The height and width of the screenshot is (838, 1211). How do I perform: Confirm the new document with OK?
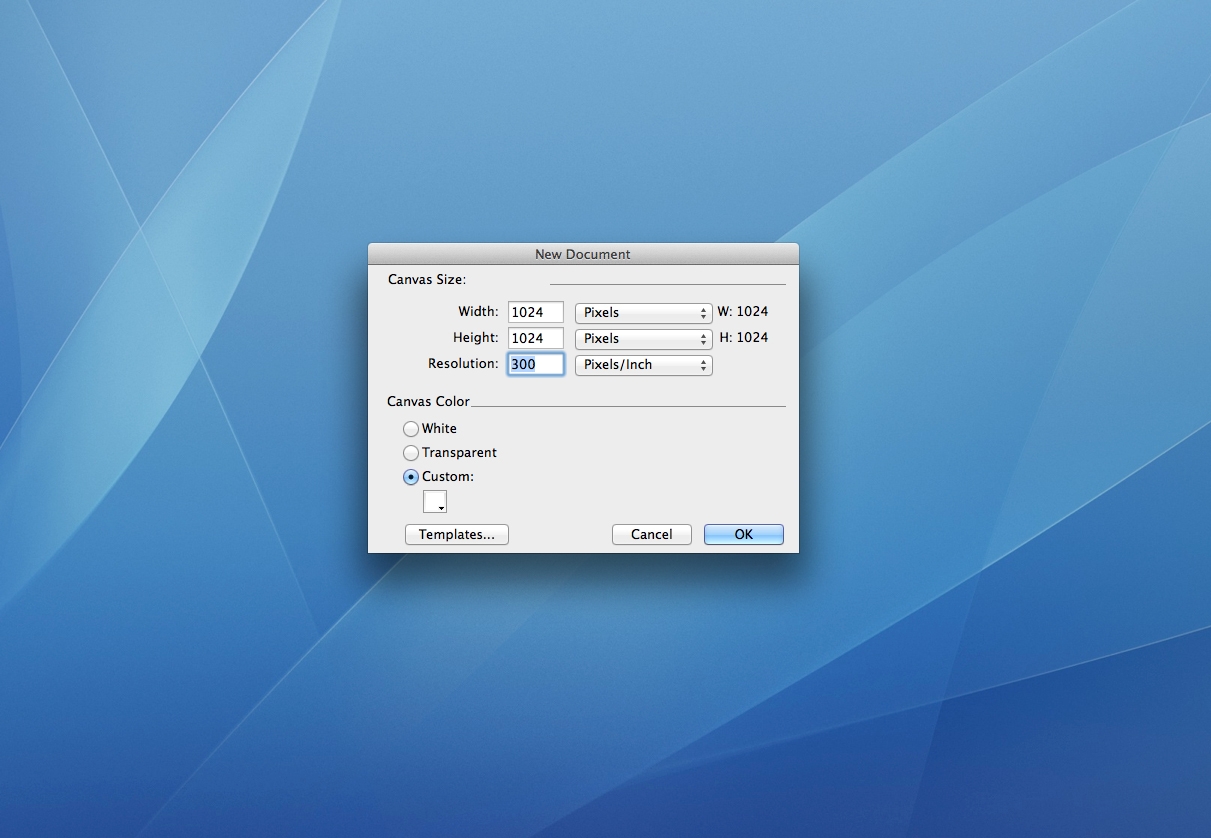[743, 534]
